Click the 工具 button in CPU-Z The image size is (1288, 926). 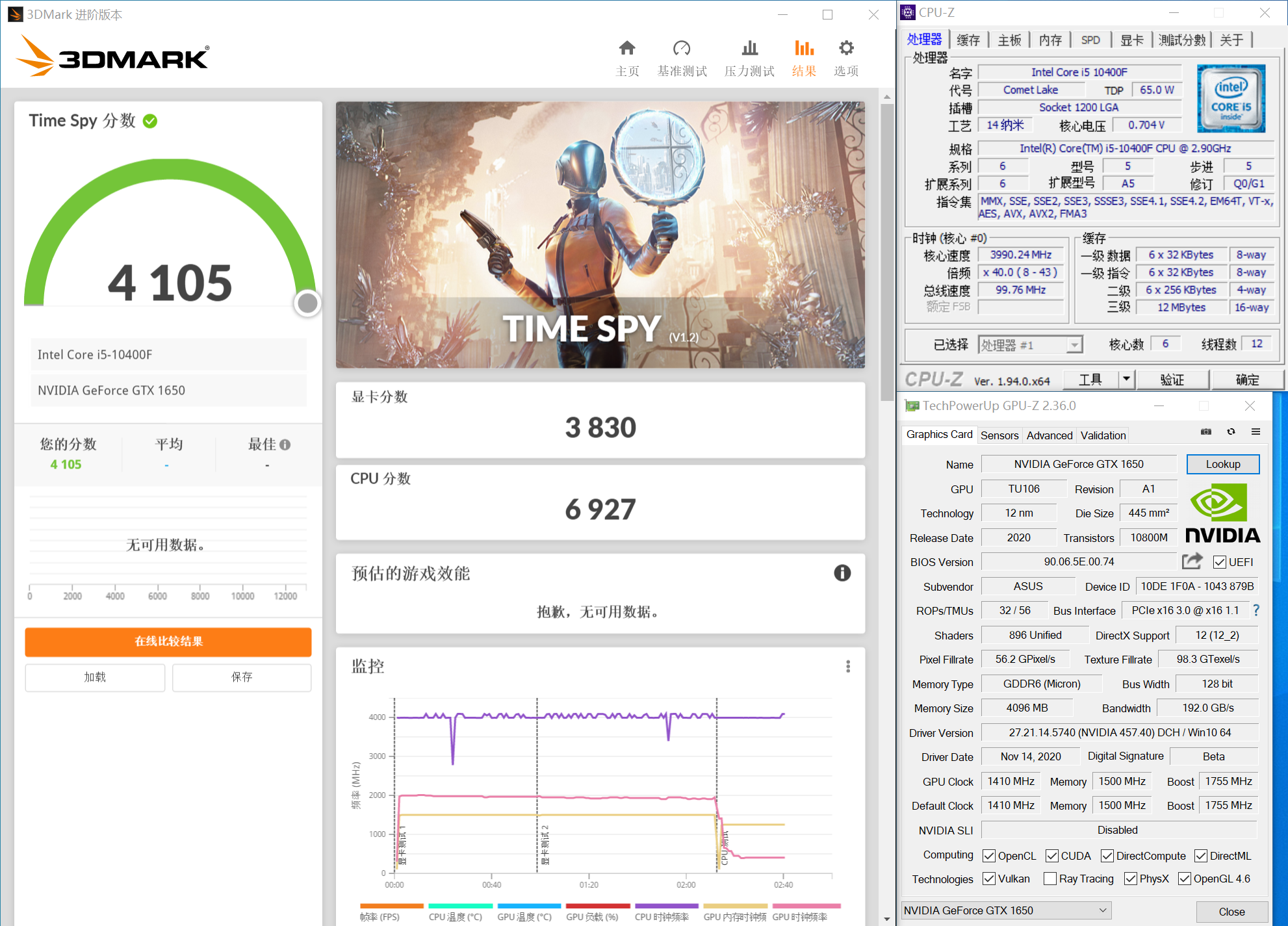click(1090, 379)
